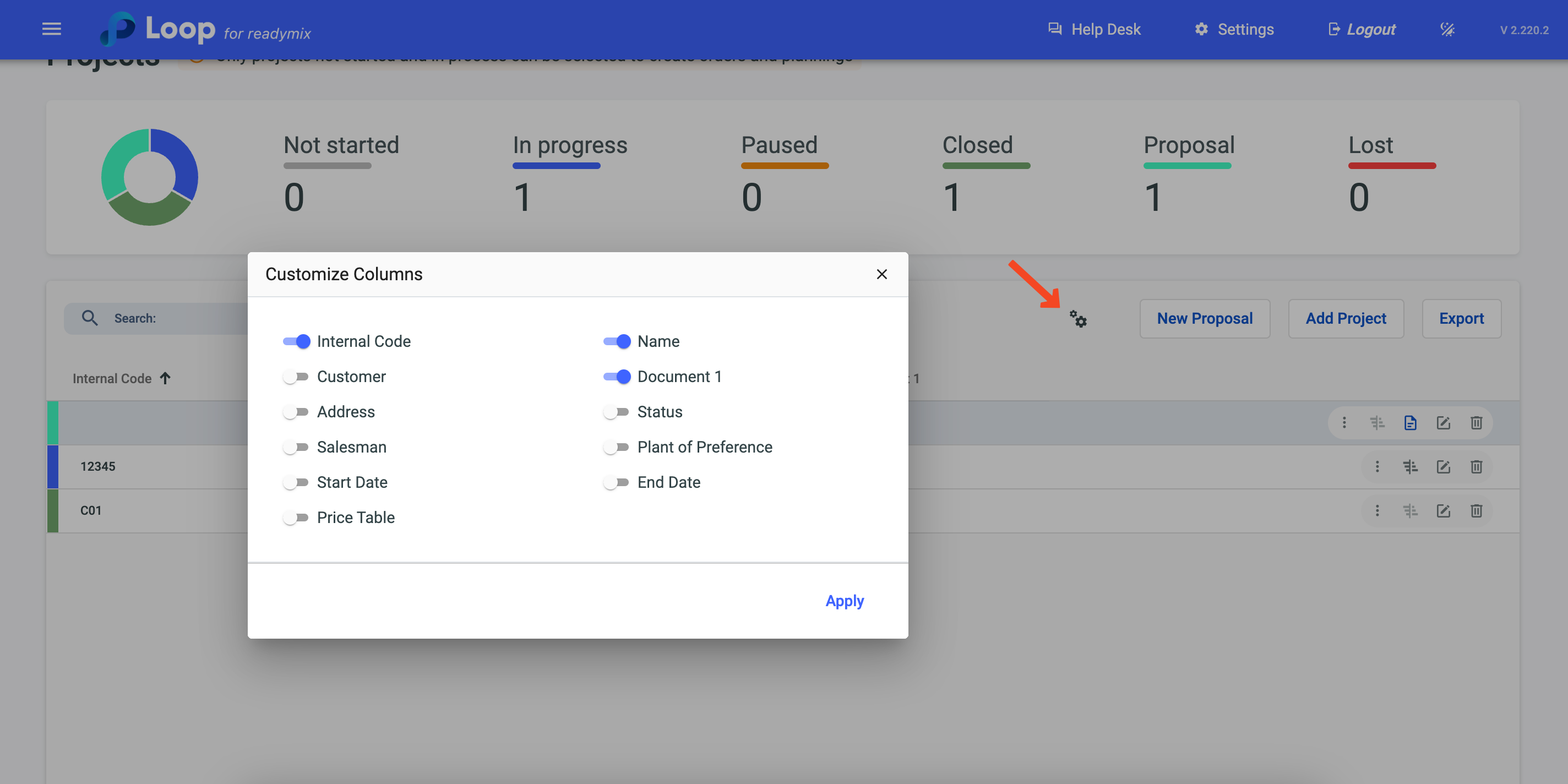Turn on the Plant of Preference toggle
The height and width of the screenshot is (784, 1568).
[x=617, y=448]
